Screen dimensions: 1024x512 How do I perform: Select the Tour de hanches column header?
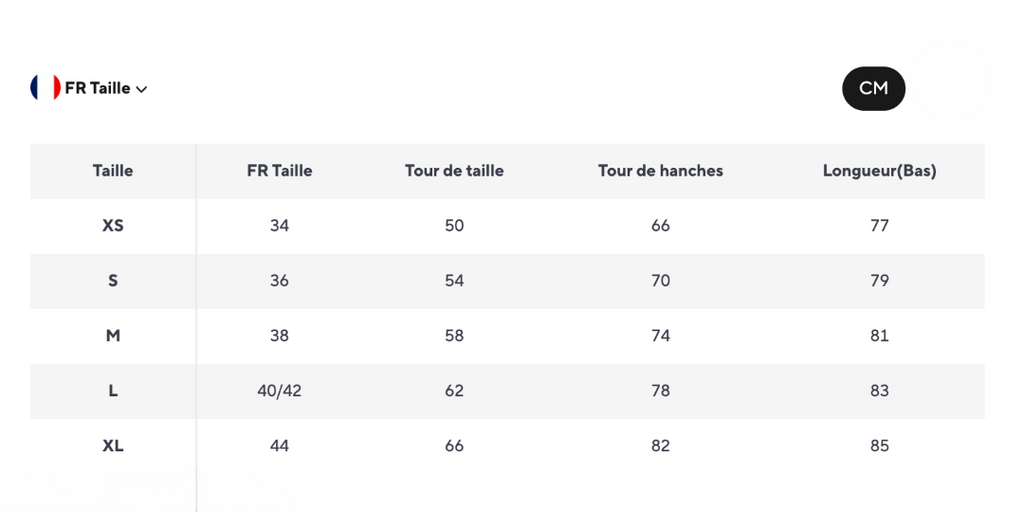pyautogui.click(x=660, y=171)
